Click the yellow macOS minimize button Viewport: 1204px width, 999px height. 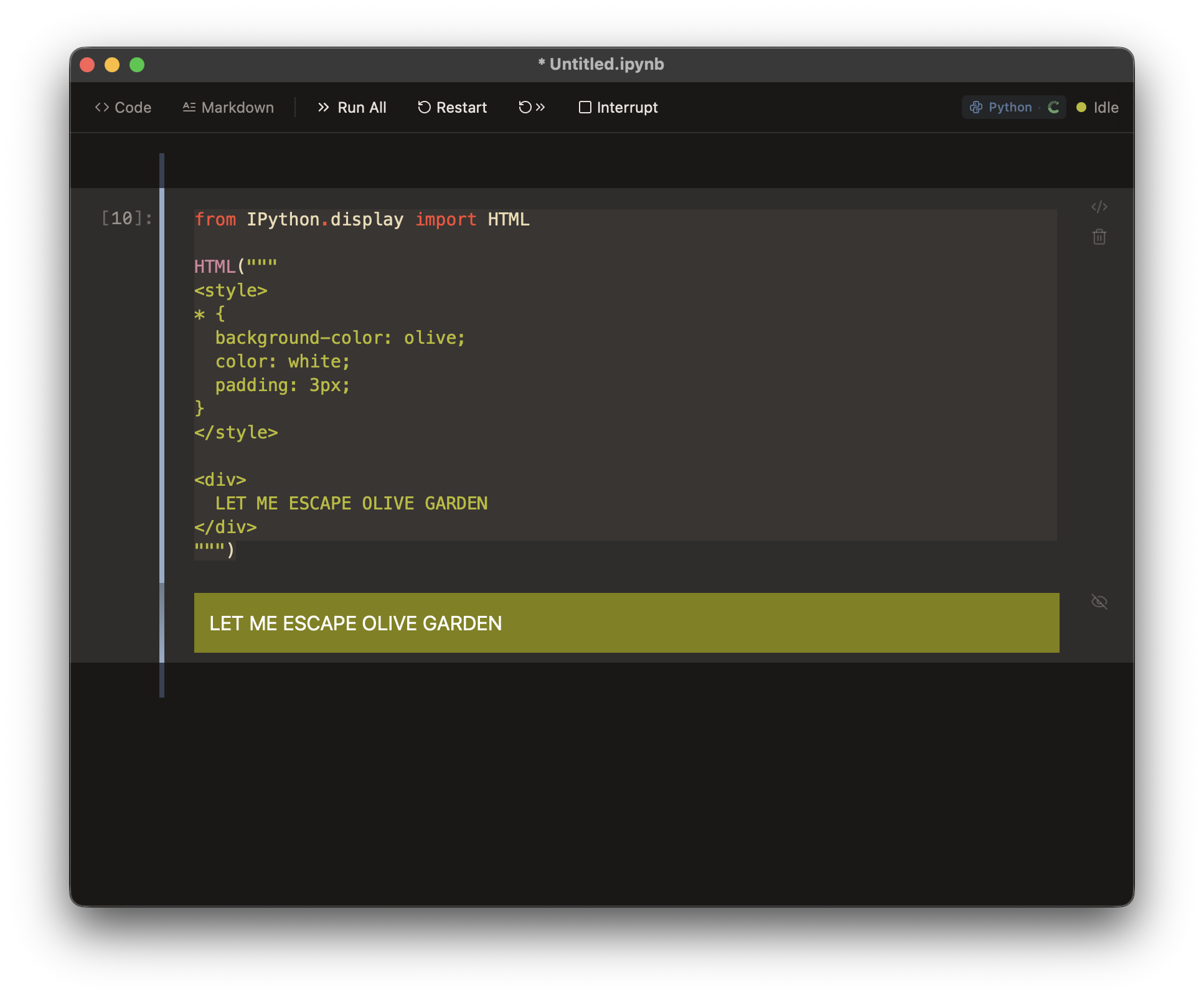112,65
